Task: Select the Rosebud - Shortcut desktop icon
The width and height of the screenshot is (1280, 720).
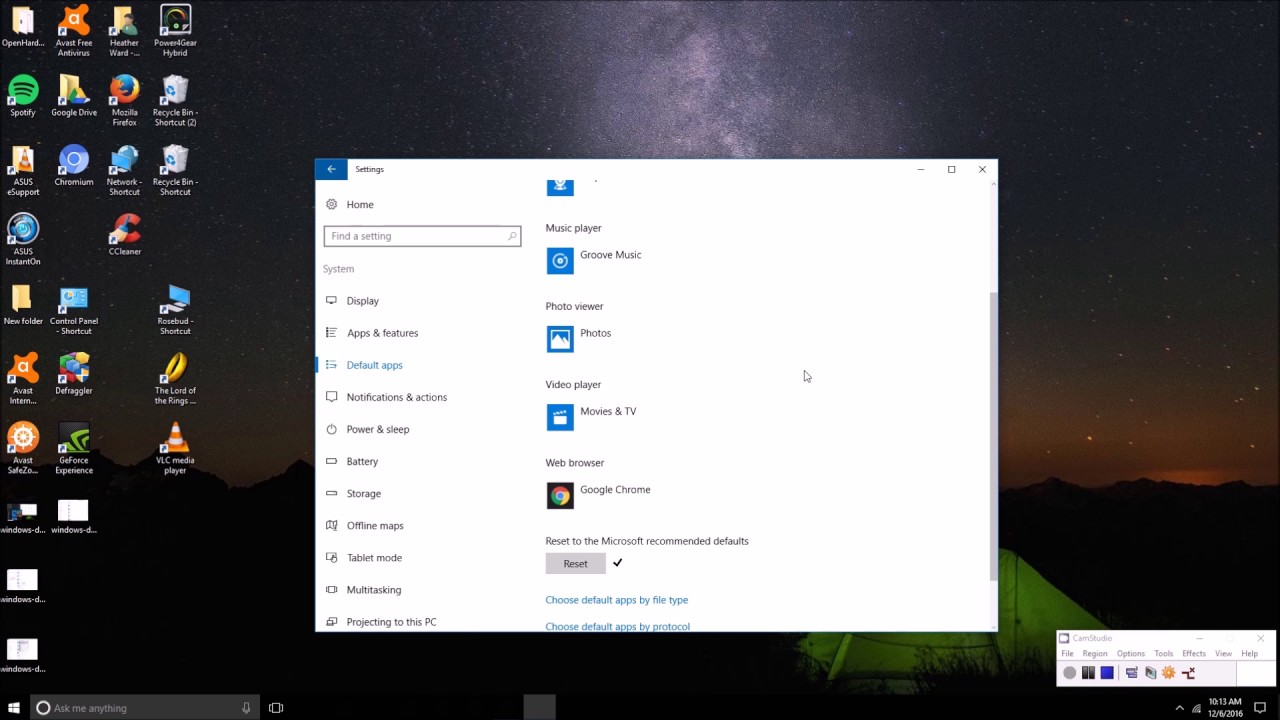Action: (175, 309)
